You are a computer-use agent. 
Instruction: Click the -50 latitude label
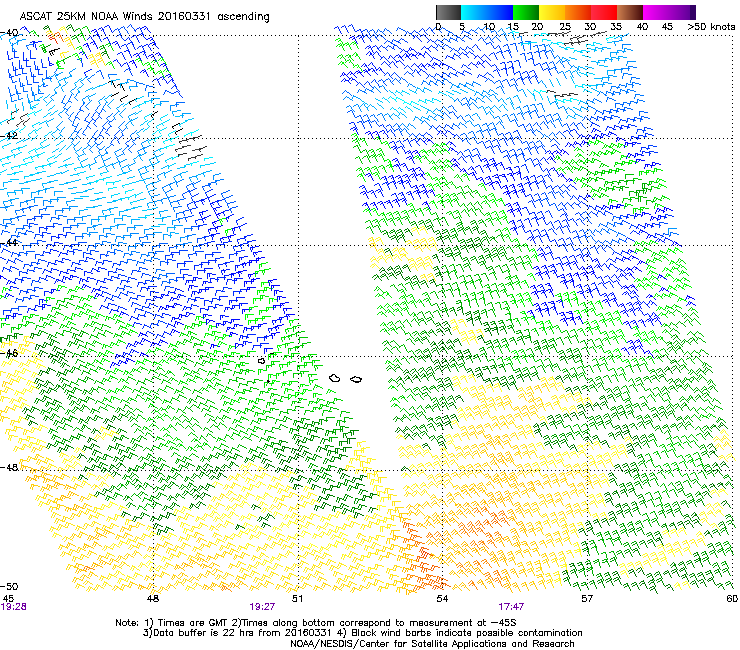pyautogui.click(x=9, y=587)
